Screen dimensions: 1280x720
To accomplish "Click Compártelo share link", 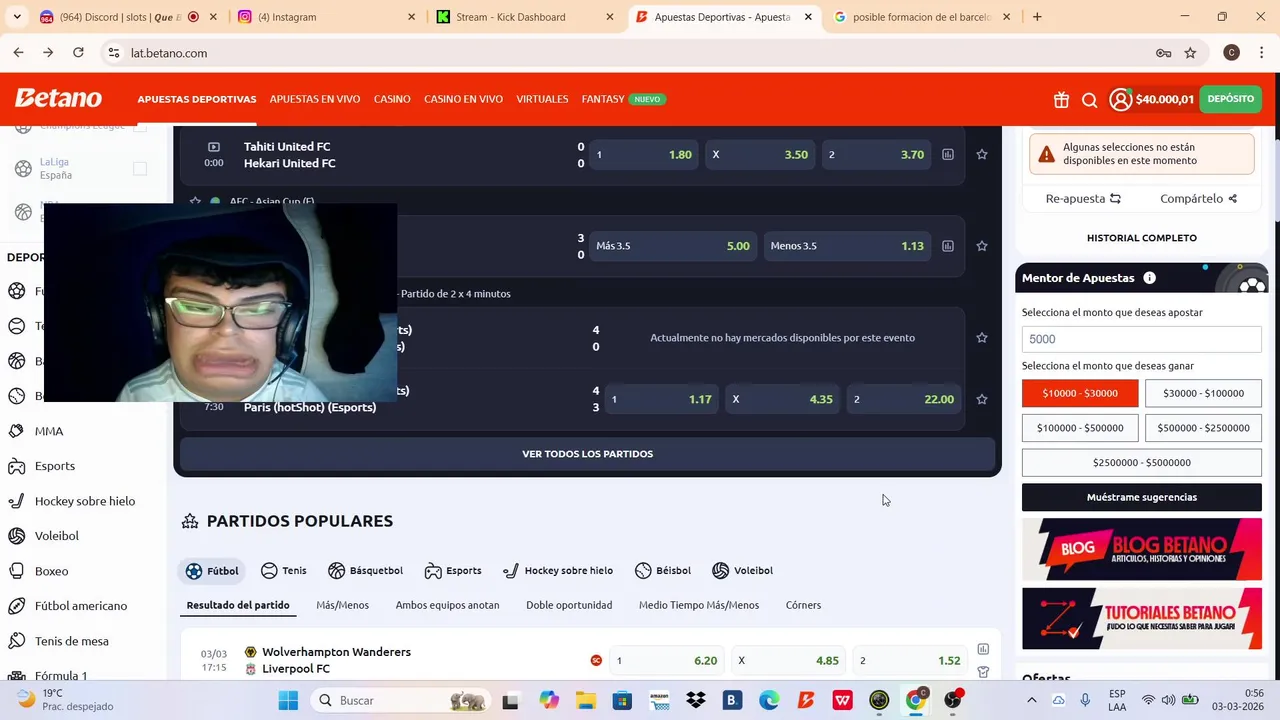I will [1199, 199].
